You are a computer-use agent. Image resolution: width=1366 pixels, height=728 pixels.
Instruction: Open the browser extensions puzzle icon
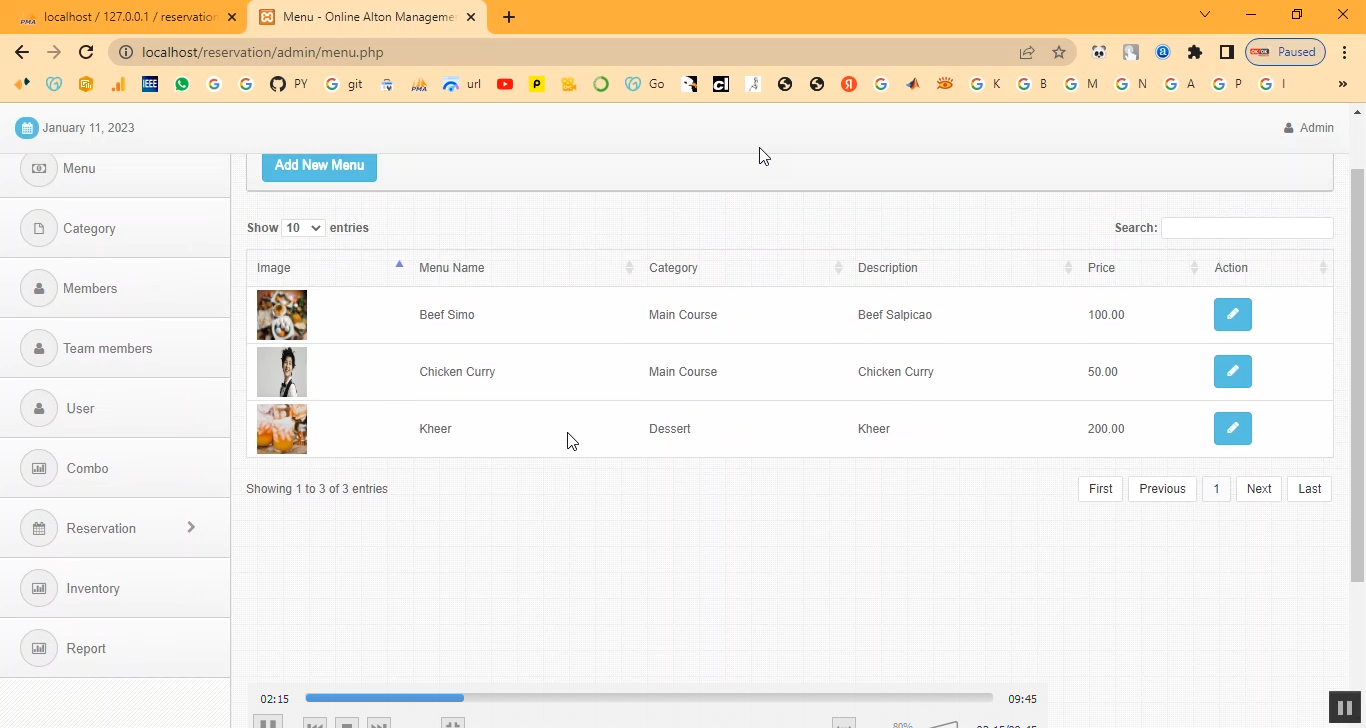(x=1194, y=52)
